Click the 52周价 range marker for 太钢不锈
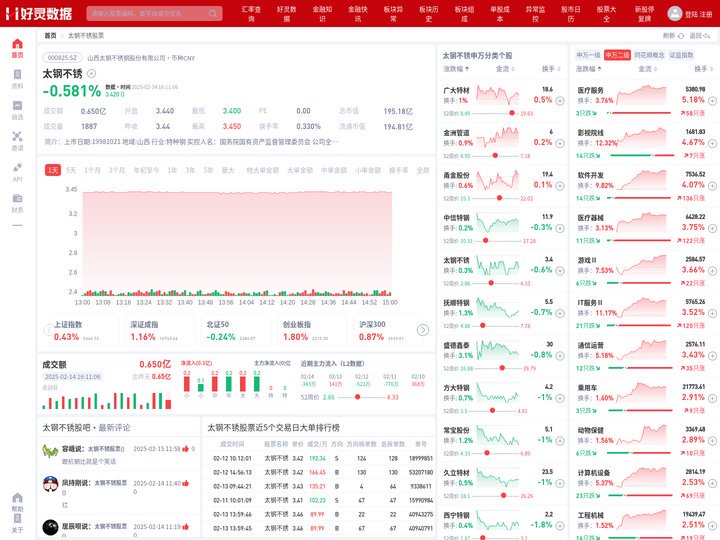Image resolution: width=720 pixels, height=540 pixels. 491,283
